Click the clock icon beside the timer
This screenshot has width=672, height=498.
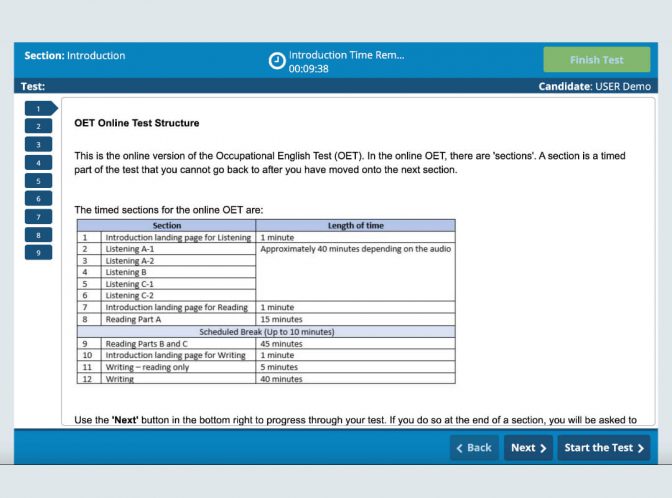[x=277, y=61]
